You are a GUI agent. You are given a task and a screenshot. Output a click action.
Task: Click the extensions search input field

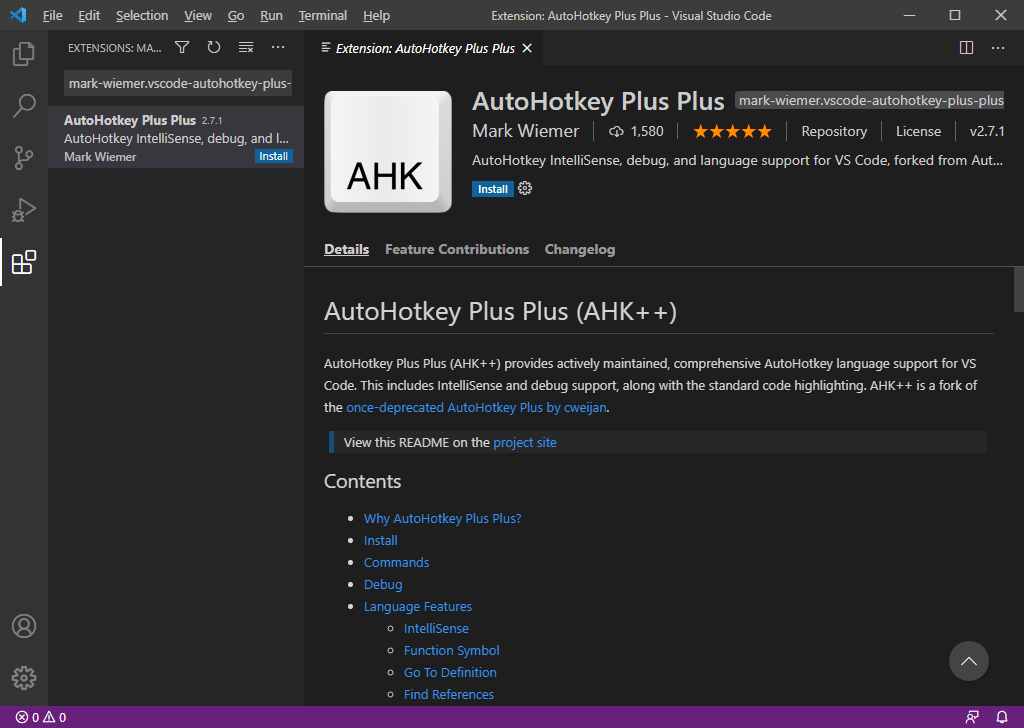tap(177, 83)
